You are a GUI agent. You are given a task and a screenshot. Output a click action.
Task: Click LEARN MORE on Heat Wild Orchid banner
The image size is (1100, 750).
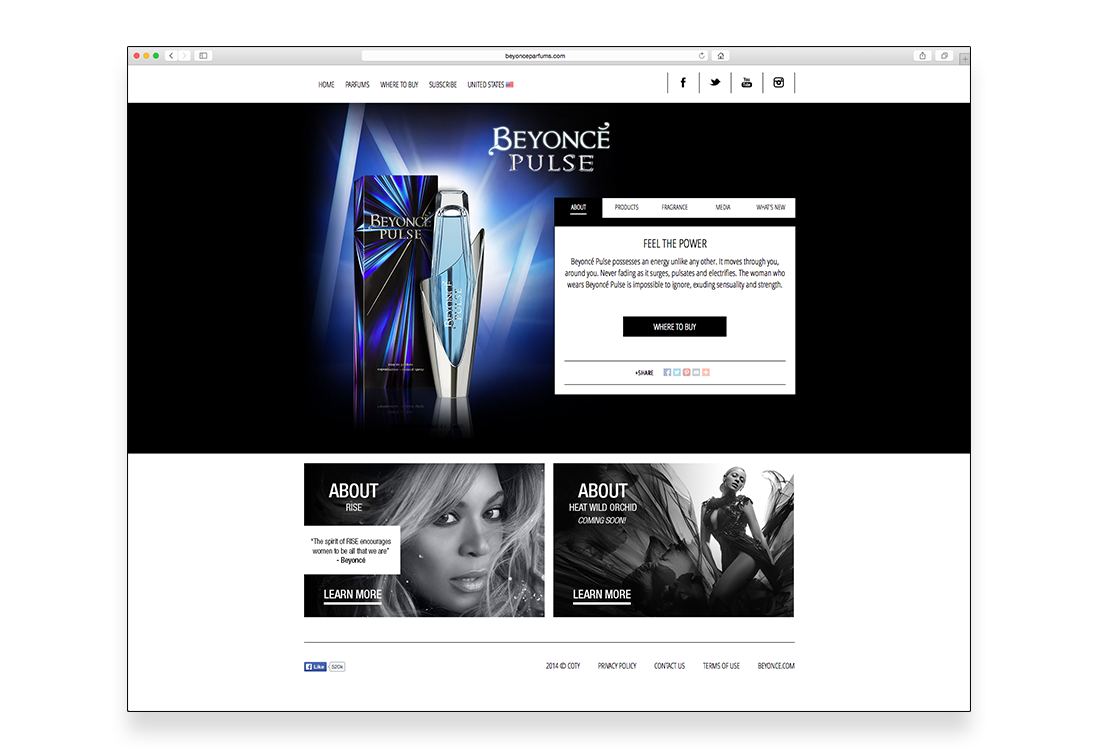[x=602, y=595]
